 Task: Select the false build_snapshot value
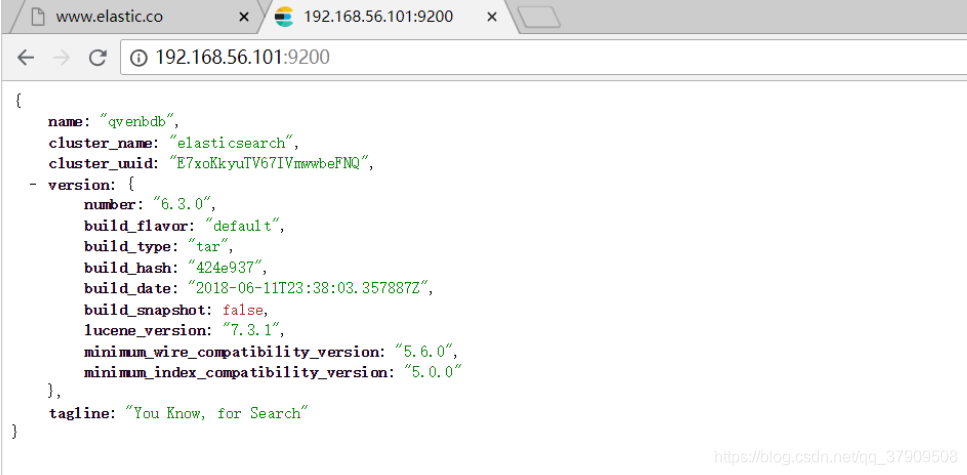click(x=243, y=310)
